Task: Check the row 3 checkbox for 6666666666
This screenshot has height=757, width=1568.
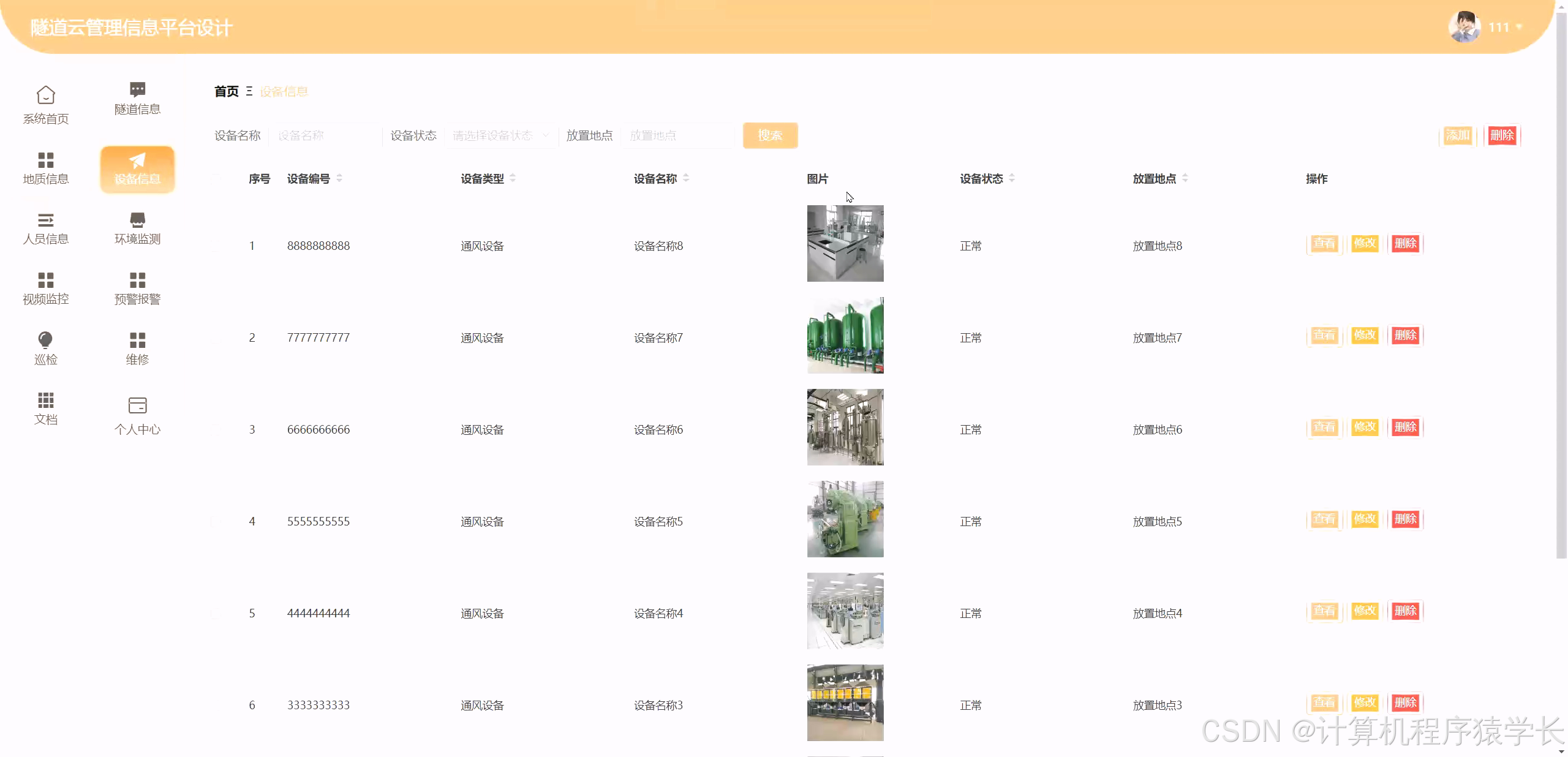Action: point(216,430)
